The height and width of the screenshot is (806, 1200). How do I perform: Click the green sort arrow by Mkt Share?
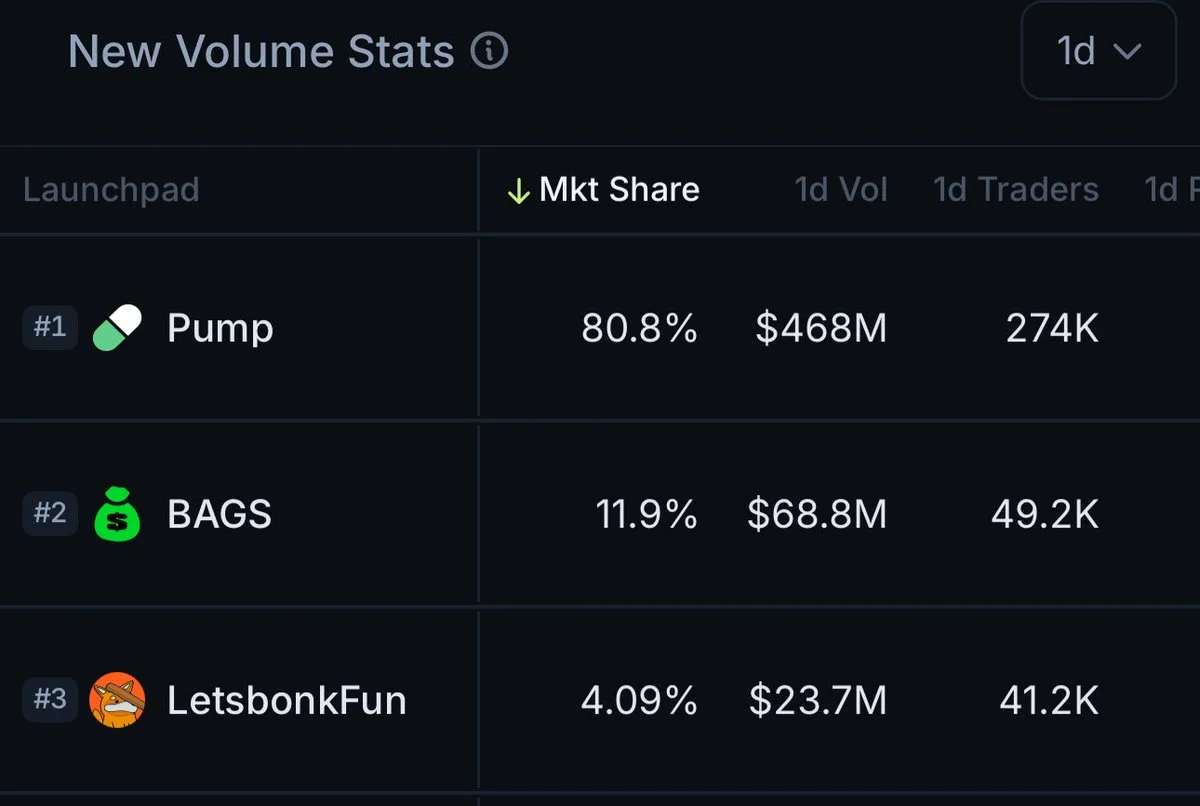point(518,190)
